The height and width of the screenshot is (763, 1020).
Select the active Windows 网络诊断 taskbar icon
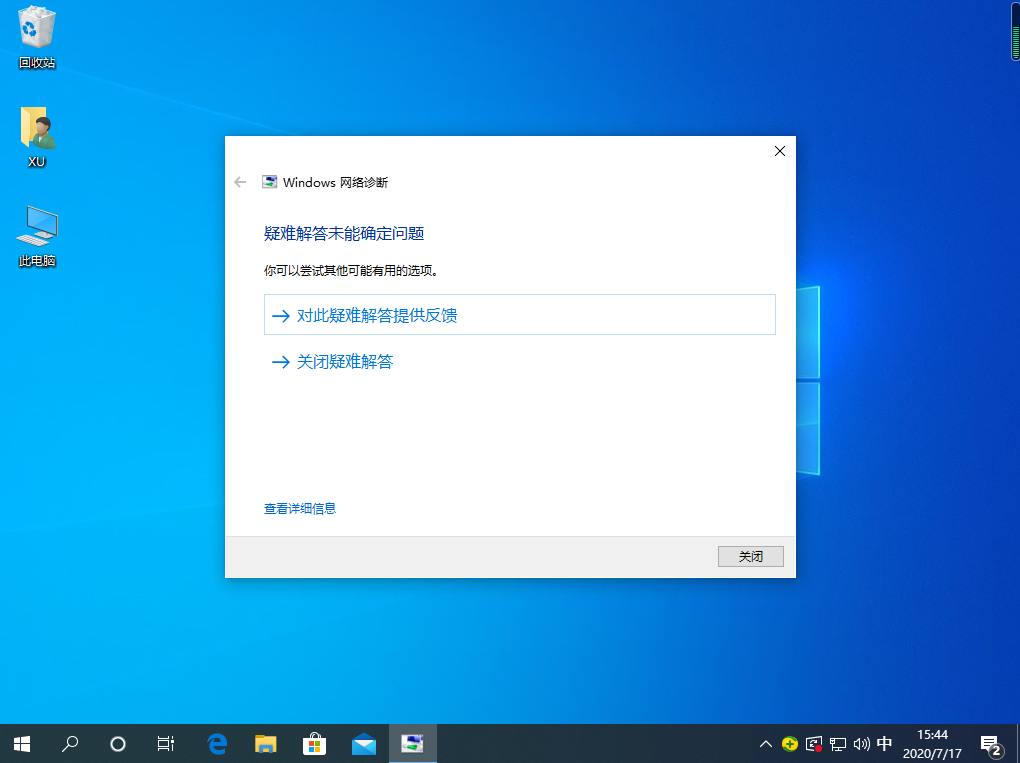point(412,744)
